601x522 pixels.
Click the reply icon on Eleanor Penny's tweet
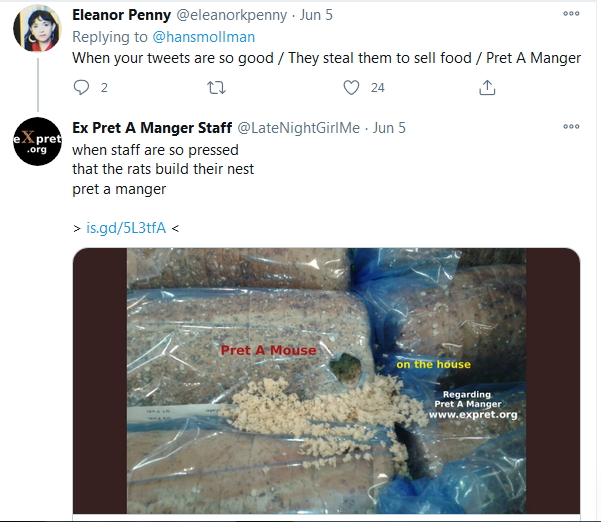[x=82, y=88]
